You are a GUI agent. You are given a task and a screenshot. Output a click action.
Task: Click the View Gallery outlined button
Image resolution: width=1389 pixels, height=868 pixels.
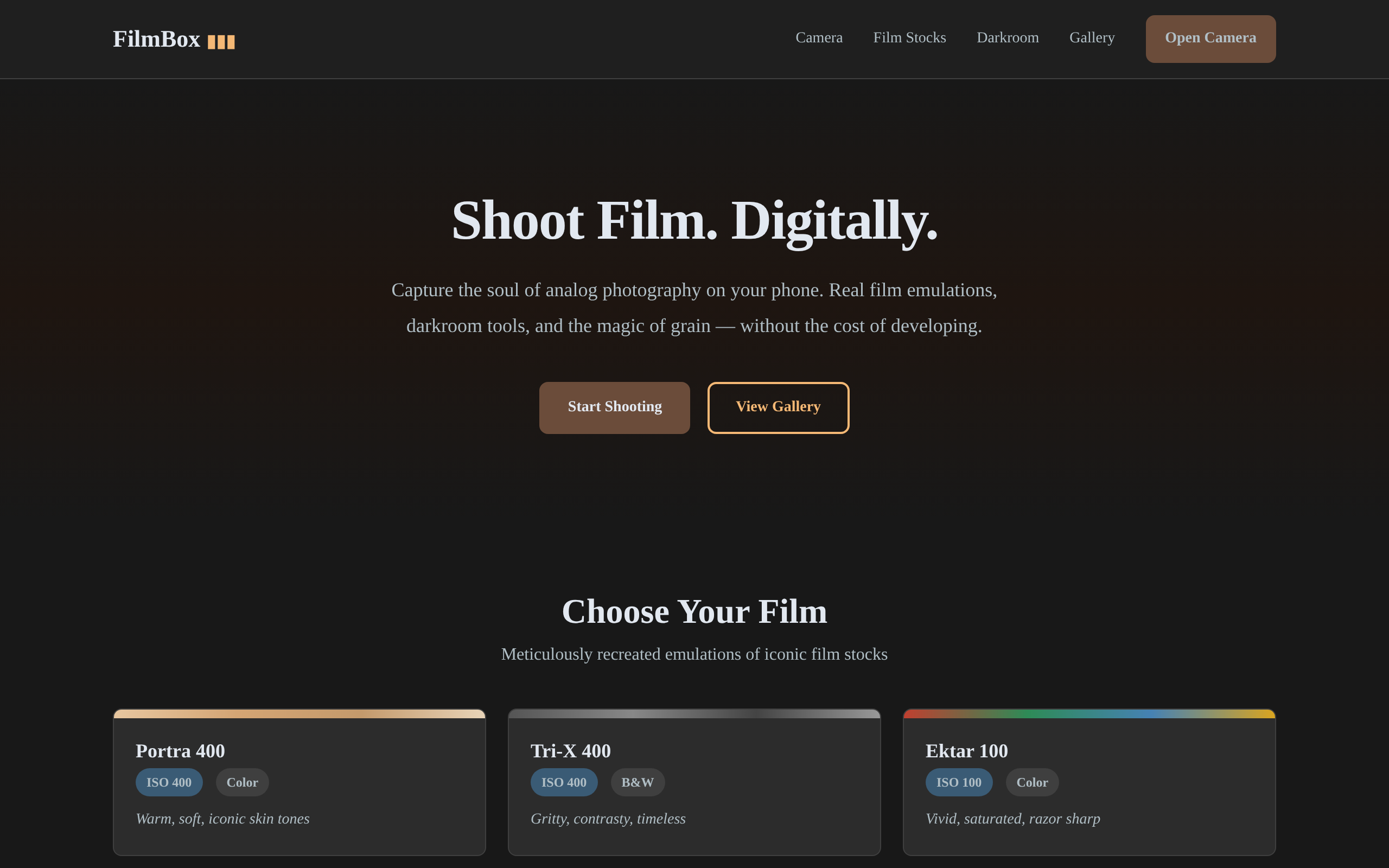coord(778,407)
